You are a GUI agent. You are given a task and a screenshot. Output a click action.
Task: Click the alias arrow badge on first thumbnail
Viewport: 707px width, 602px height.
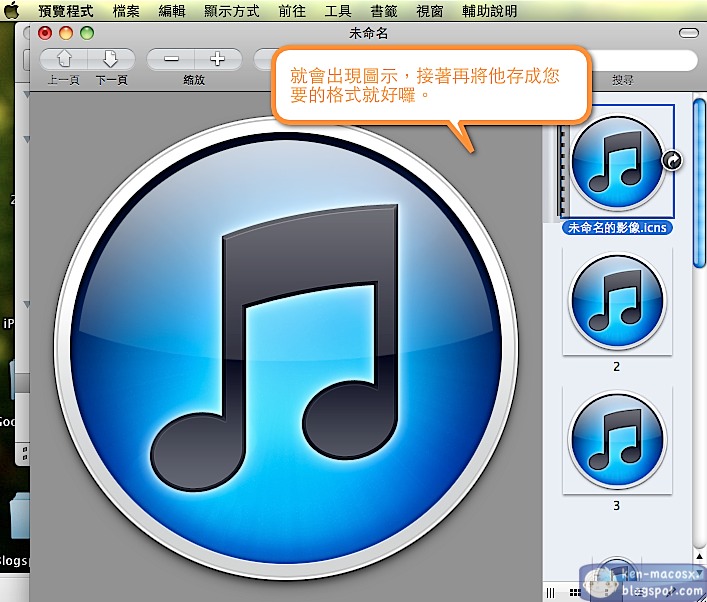672,161
